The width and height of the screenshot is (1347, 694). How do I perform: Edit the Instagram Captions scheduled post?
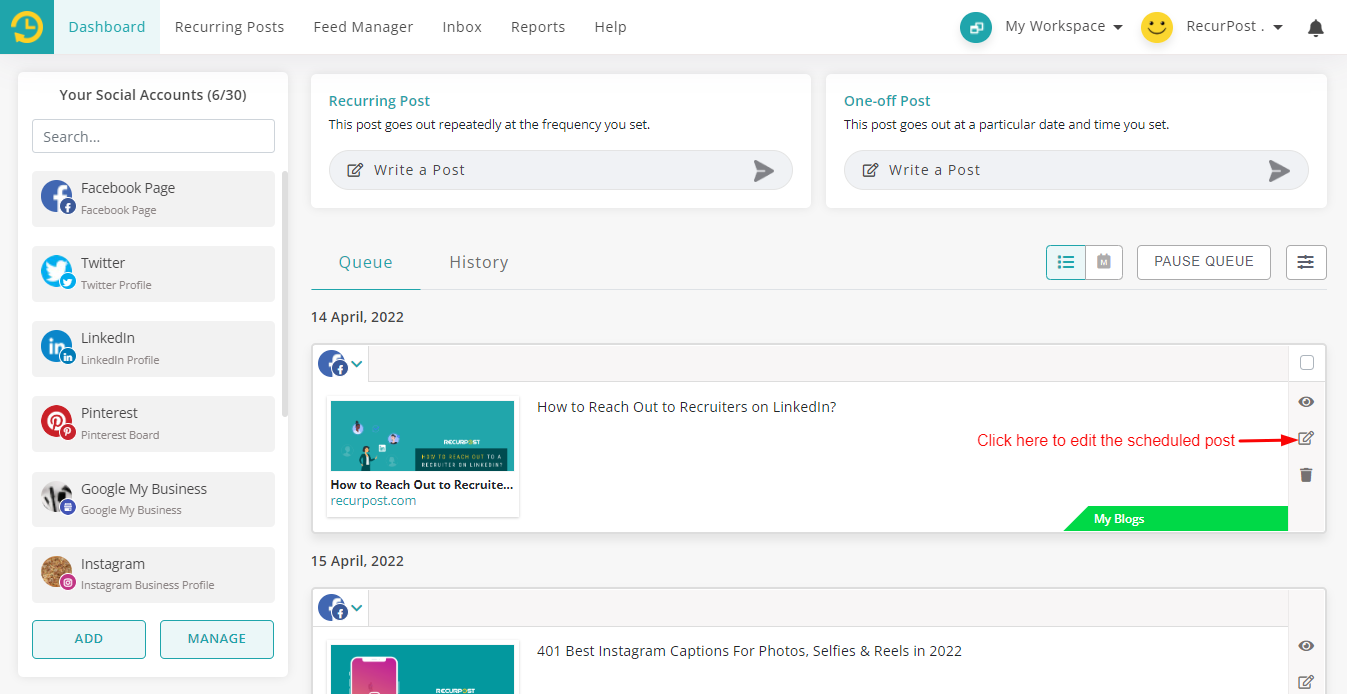1306,682
